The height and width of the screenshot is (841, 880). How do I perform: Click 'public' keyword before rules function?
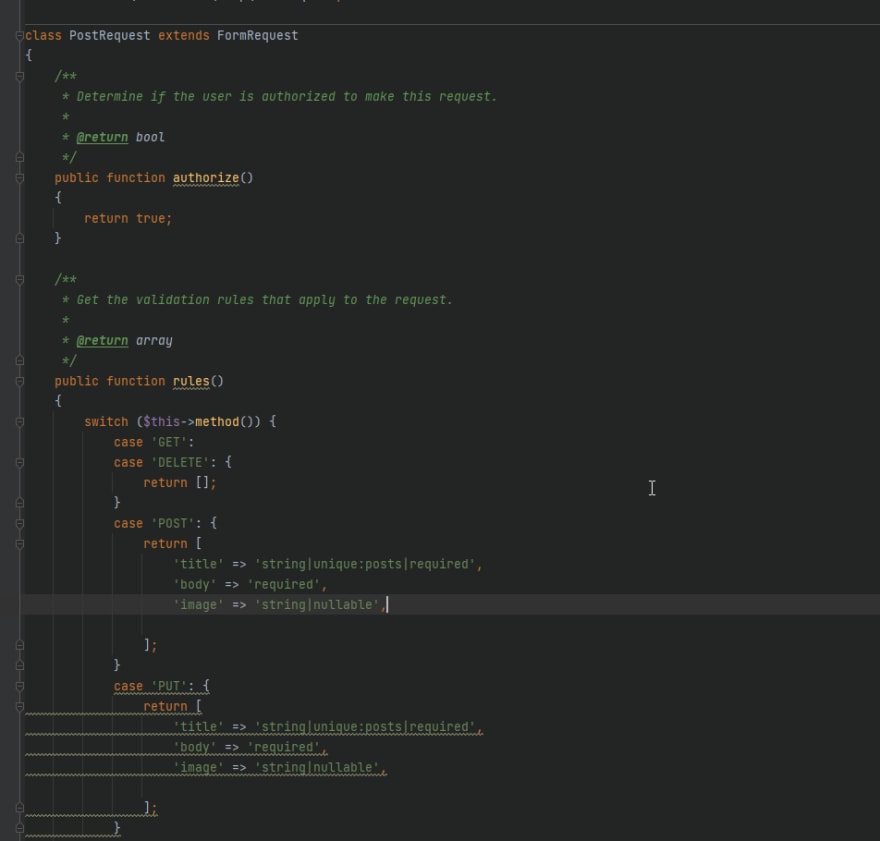pos(76,381)
